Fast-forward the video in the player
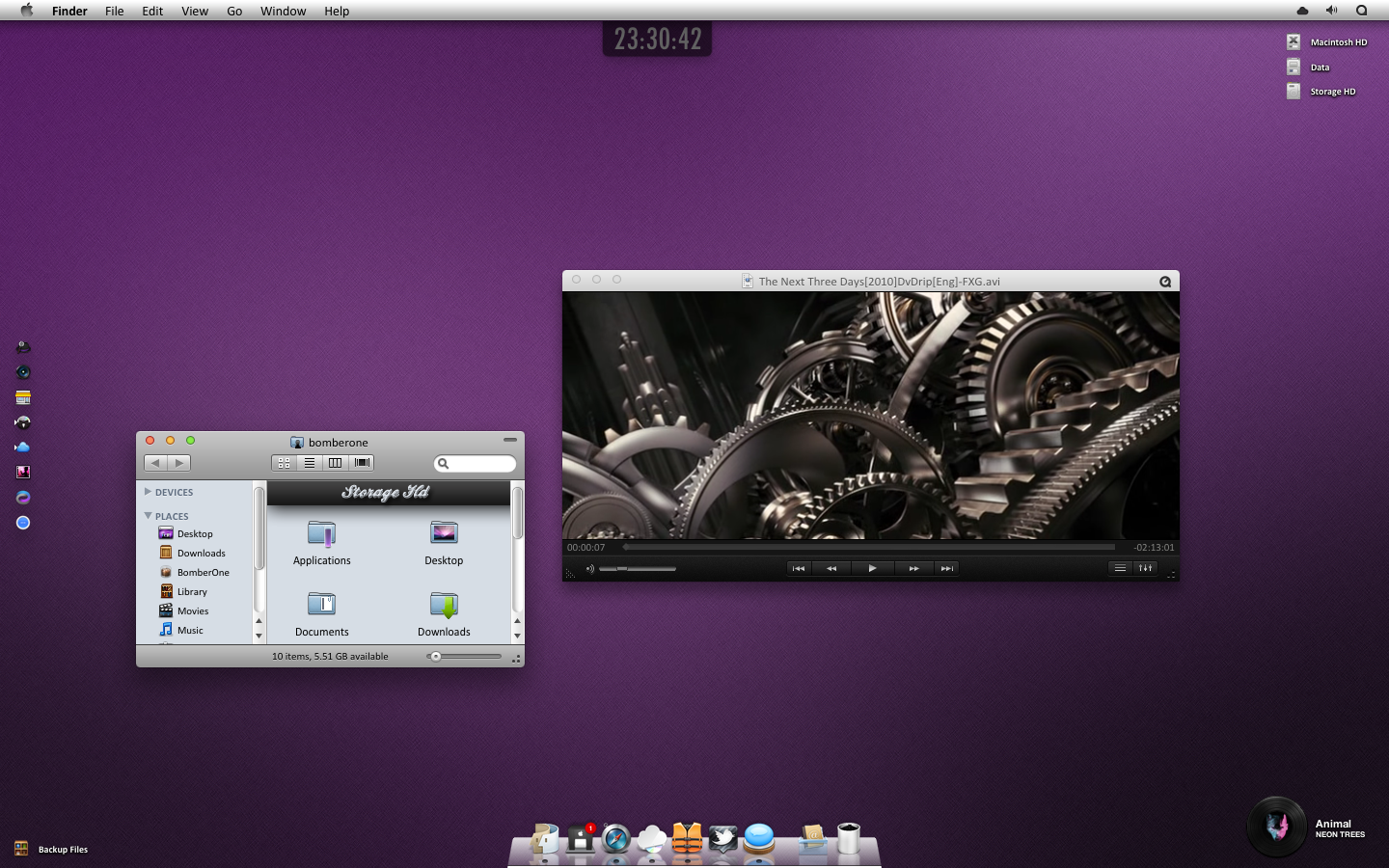The image size is (1389, 868). (912, 568)
